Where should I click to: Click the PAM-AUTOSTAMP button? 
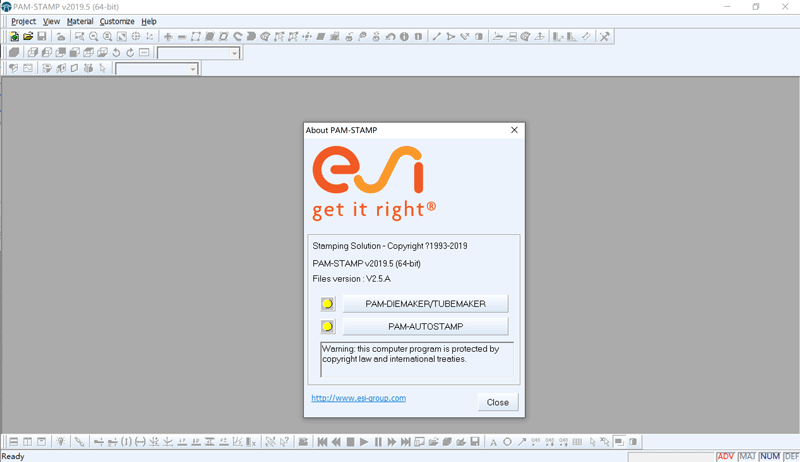(426, 326)
